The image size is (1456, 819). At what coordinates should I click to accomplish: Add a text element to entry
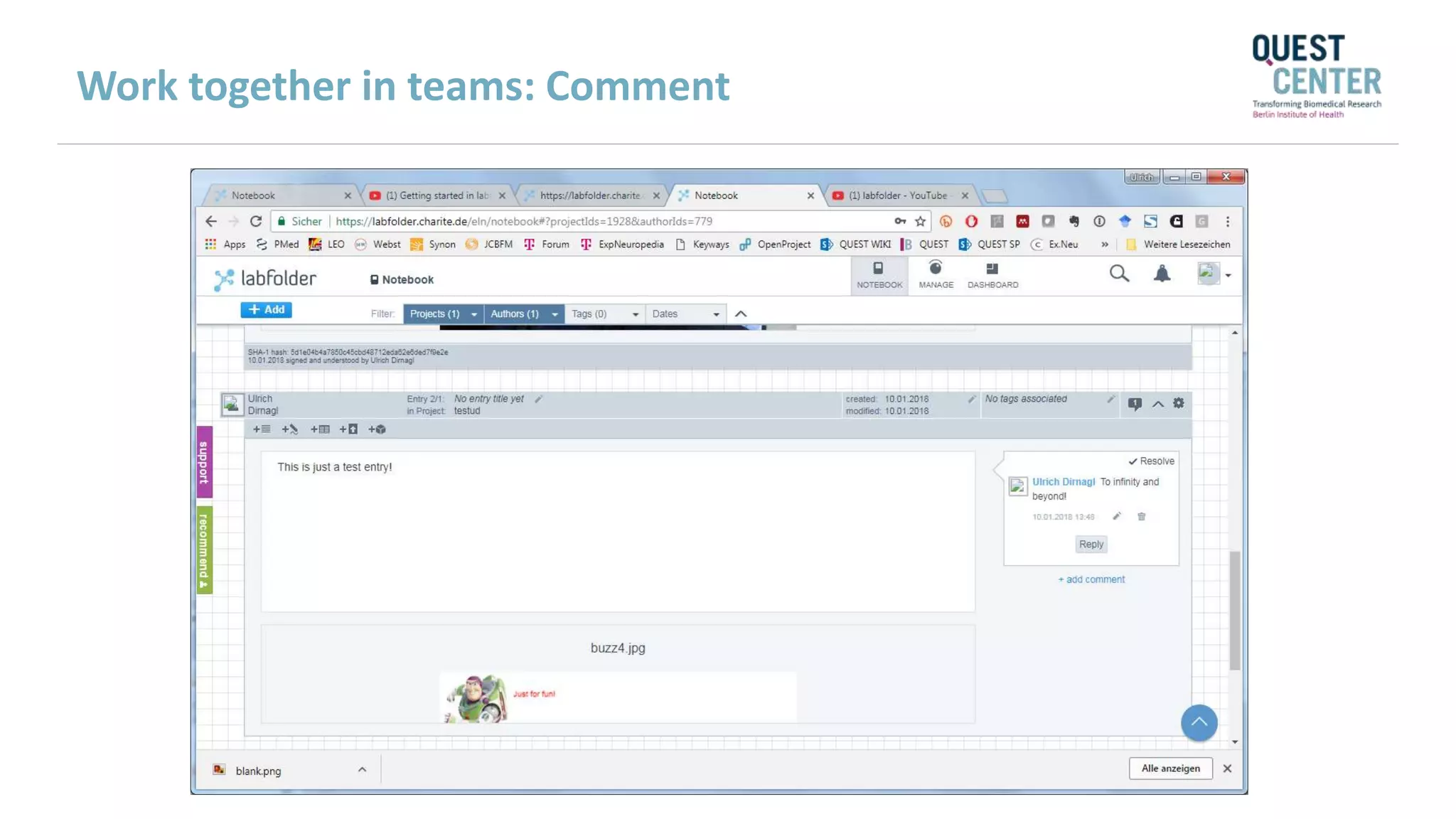[262, 429]
